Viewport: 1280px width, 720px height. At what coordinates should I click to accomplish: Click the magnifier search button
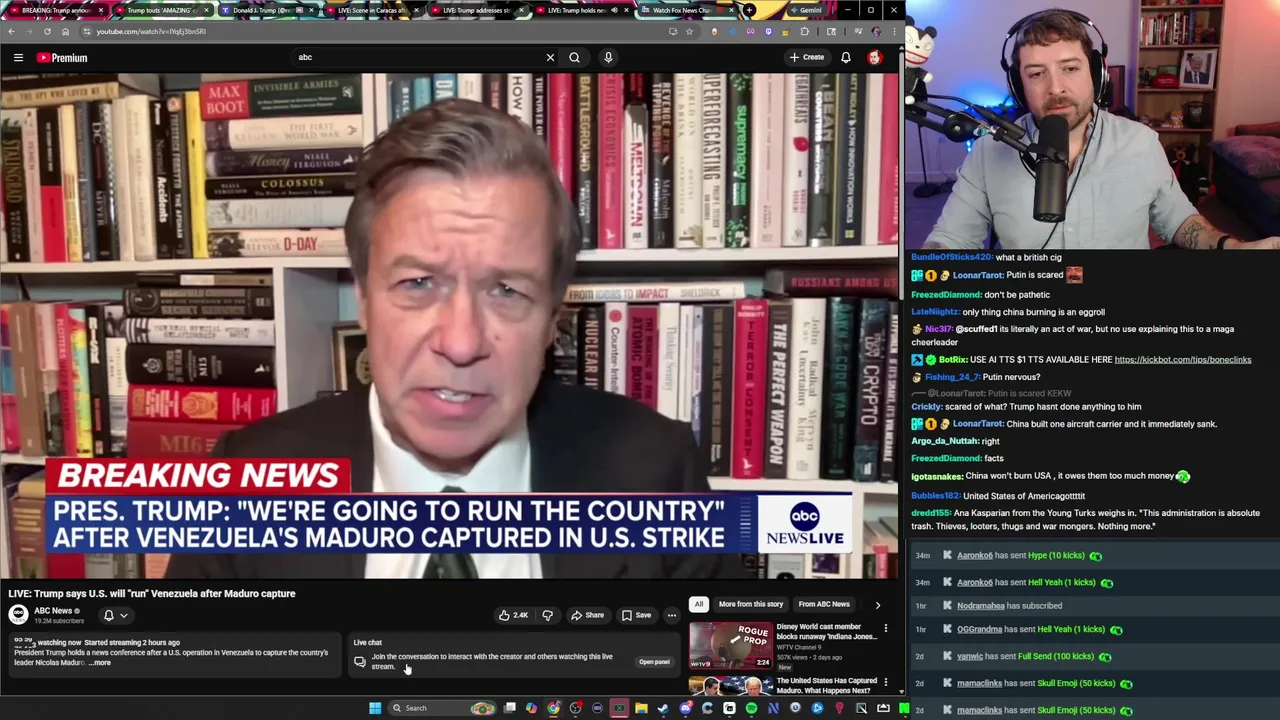(574, 58)
